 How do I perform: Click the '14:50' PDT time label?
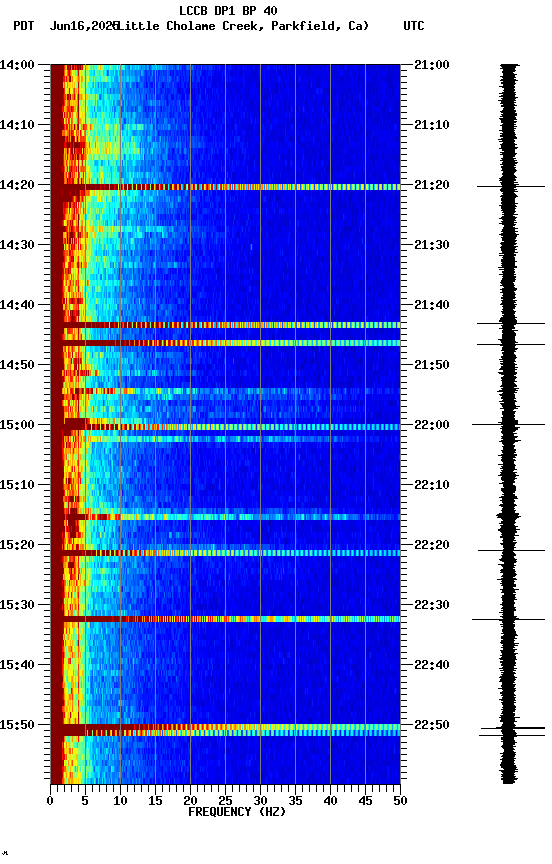coord(17,365)
